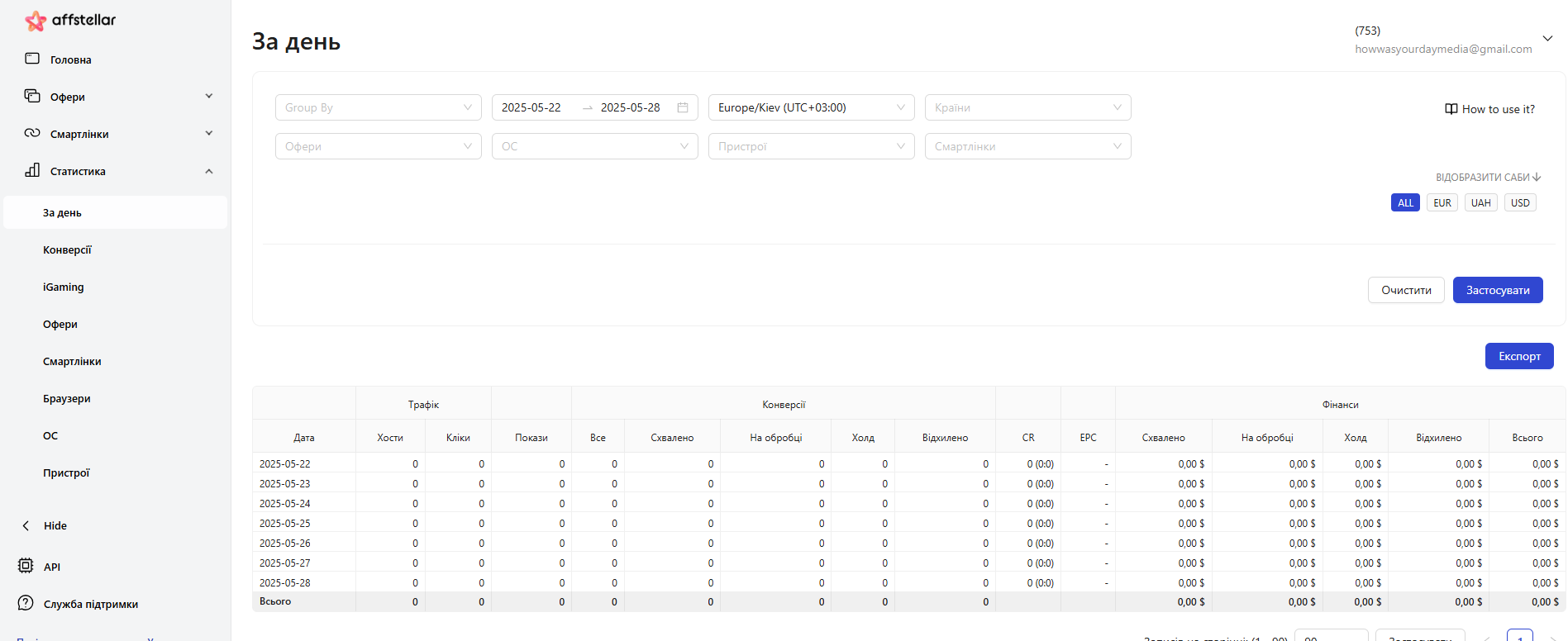Viewport: 1568px width, 641px height.
Task: Click the Головна sidebar icon
Action: (x=32, y=59)
